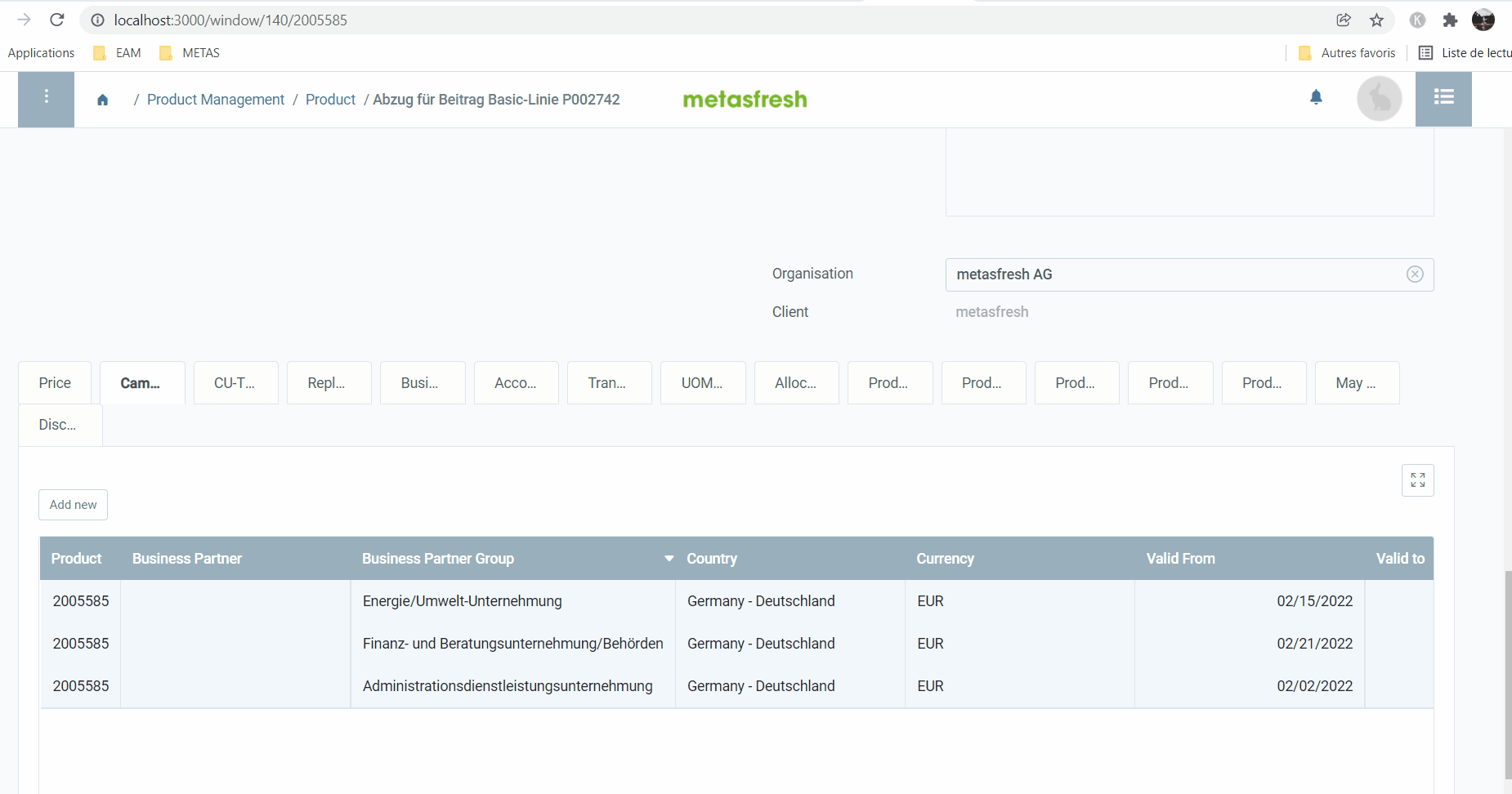Viewport: 1512px width, 794px height.
Task: Click the Add new button
Action: tap(73, 504)
